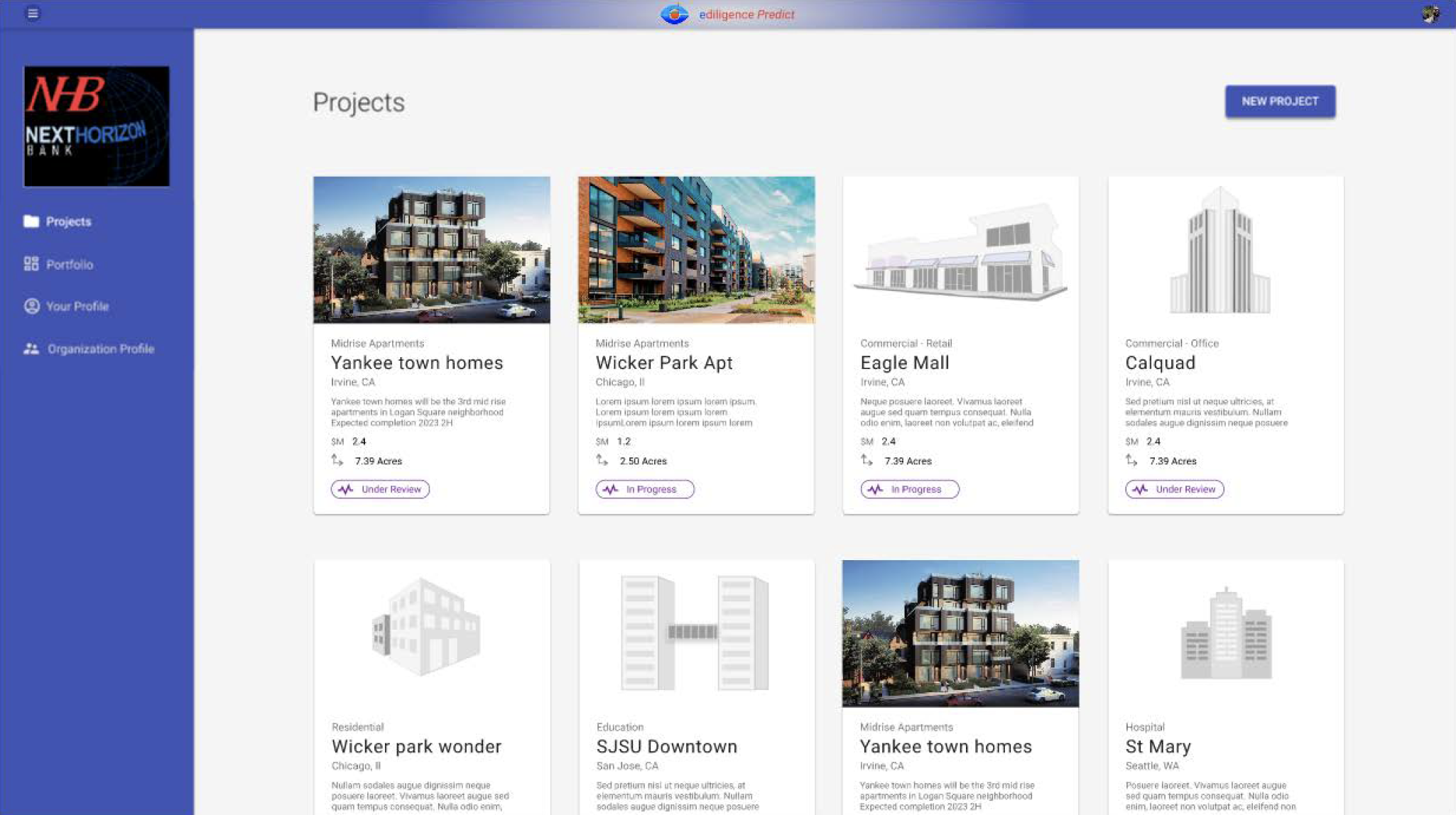Open the hamburger menu icon
The image size is (1456, 815).
[33, 13]
